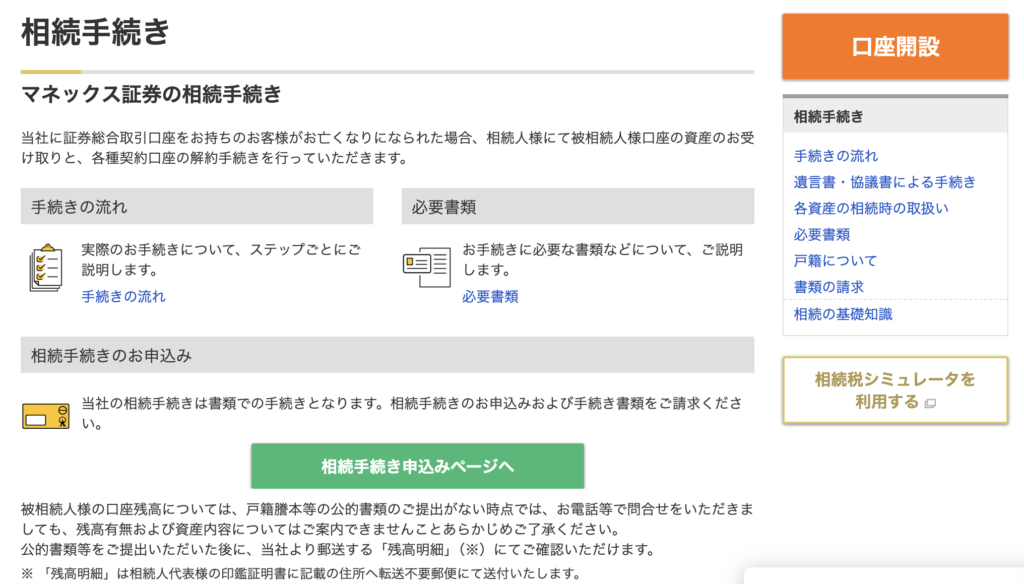Choose 必要書類 in the right sidebar list
The width and height of the screenshot is (1024, 584).
(x=821, y=234)
